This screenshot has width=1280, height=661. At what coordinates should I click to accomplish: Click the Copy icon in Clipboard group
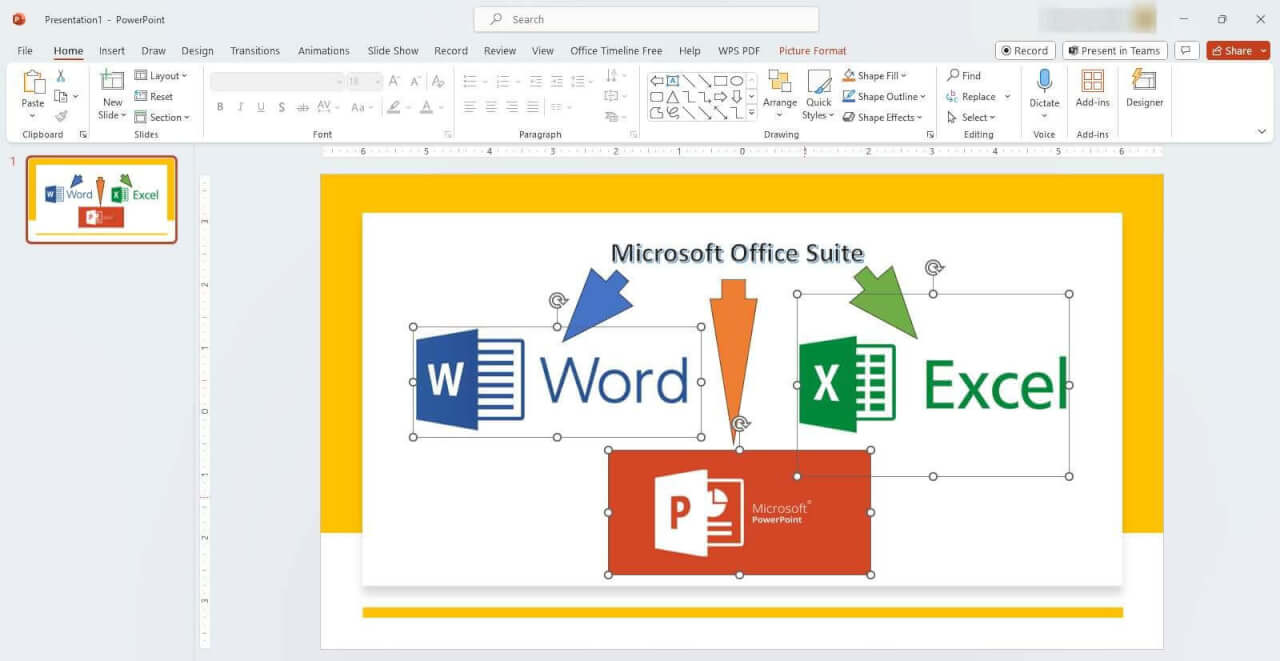[61, 96]
